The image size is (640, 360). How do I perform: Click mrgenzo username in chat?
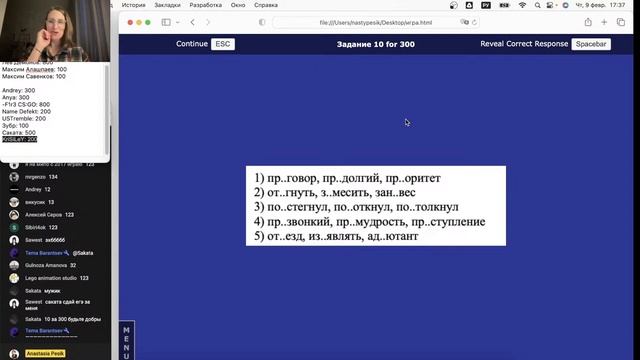pyautogui.click(x=36, y=177)
